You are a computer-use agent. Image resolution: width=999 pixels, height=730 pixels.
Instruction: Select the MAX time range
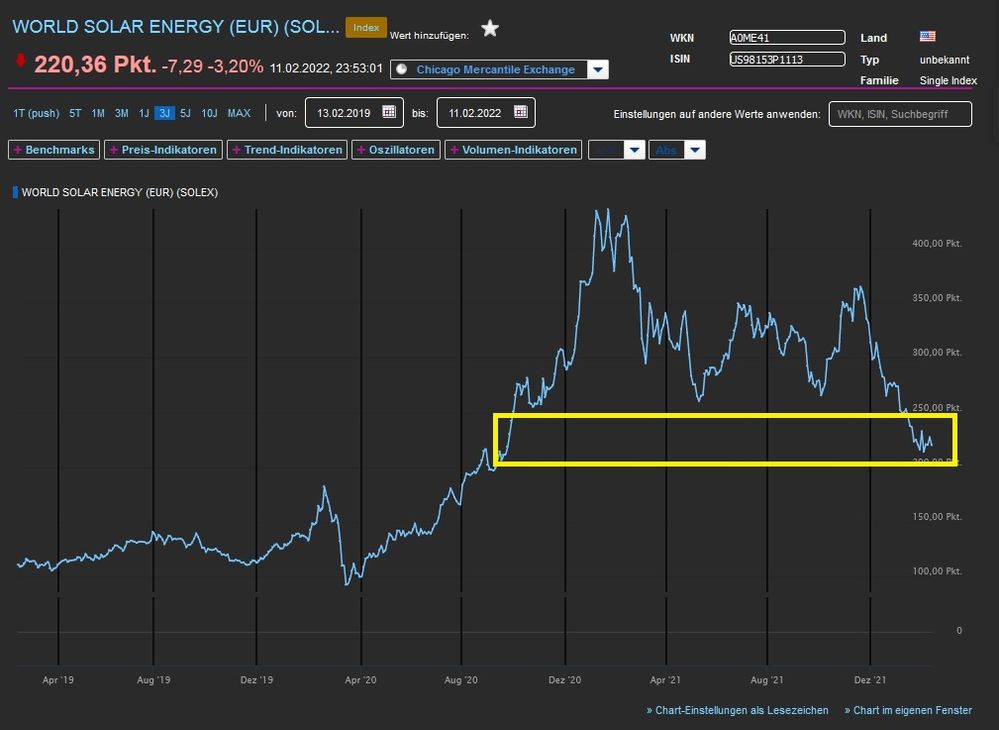[239, 113]
